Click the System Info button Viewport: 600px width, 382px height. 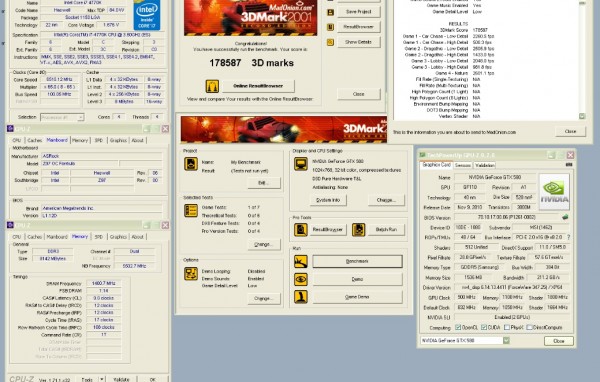(x=328, y=200)
